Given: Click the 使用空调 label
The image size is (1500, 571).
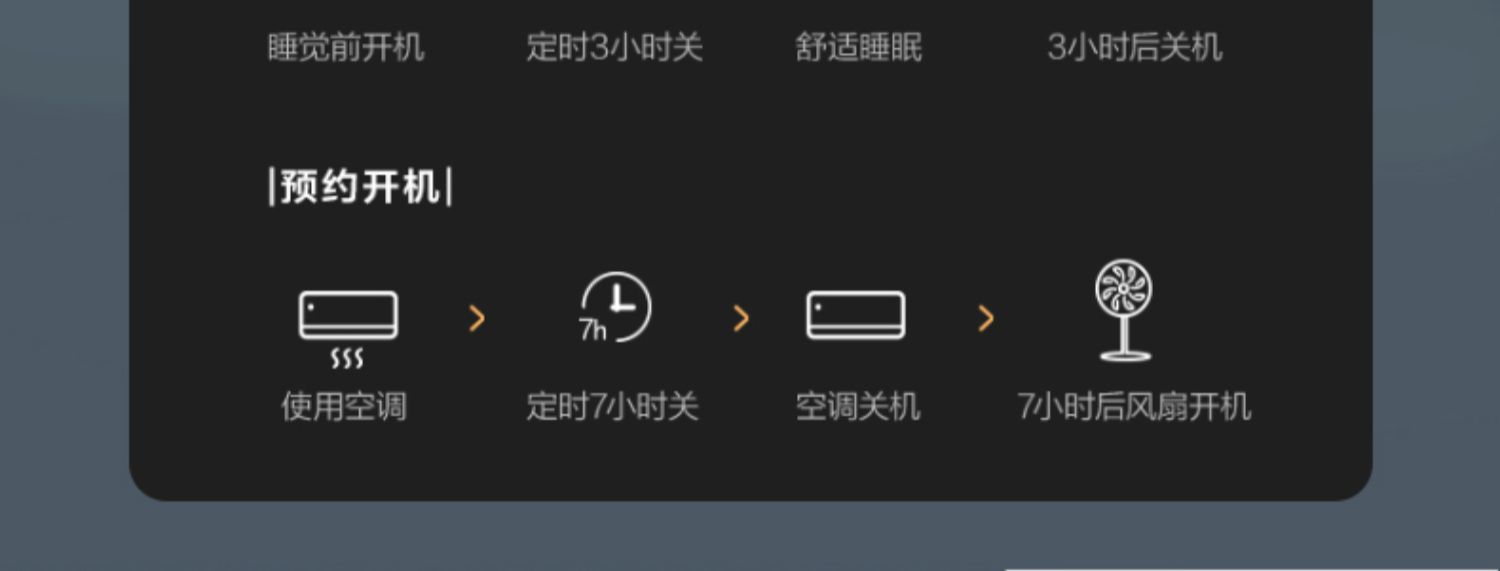Looking at the screenshot, I should click(344, 407).
